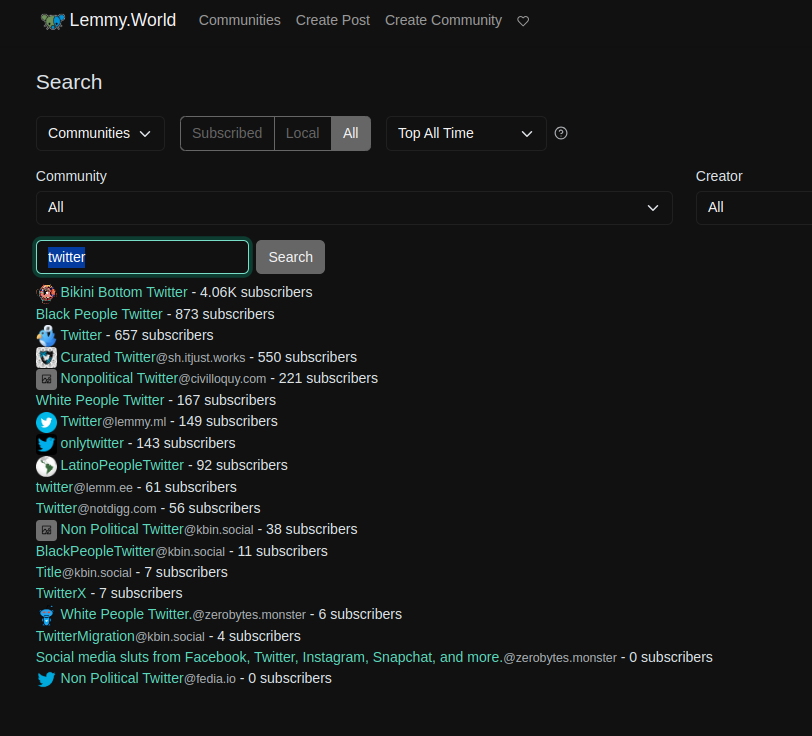The image size is (812, 736).
Task: Open Twitter@lemmy.ml community link
Action: [x=113, y=421]
